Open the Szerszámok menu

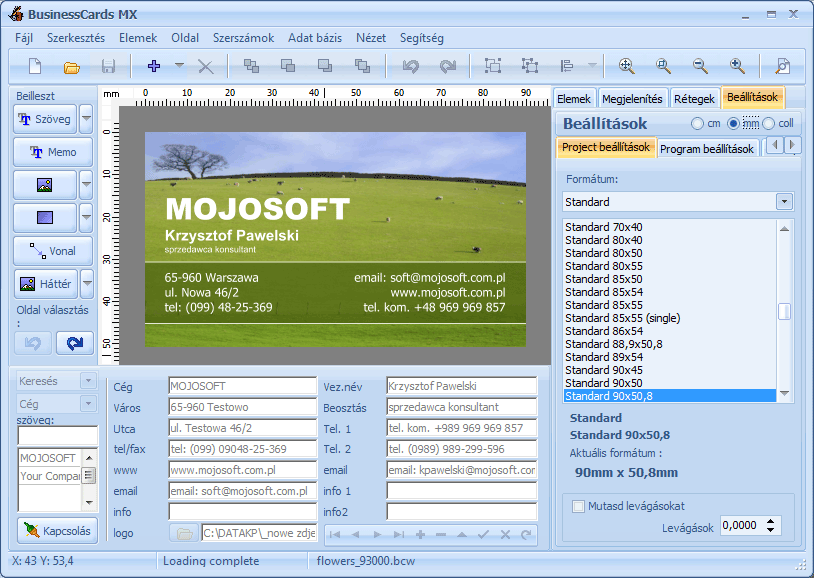(243, 38)
